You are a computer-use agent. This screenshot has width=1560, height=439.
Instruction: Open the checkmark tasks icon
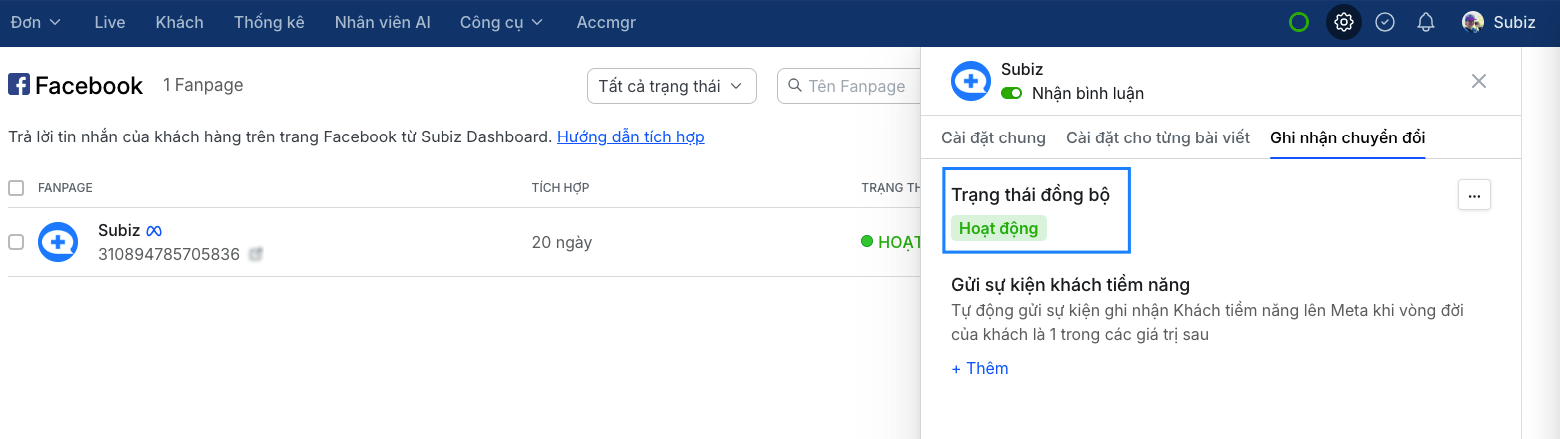click(1385, 22)
